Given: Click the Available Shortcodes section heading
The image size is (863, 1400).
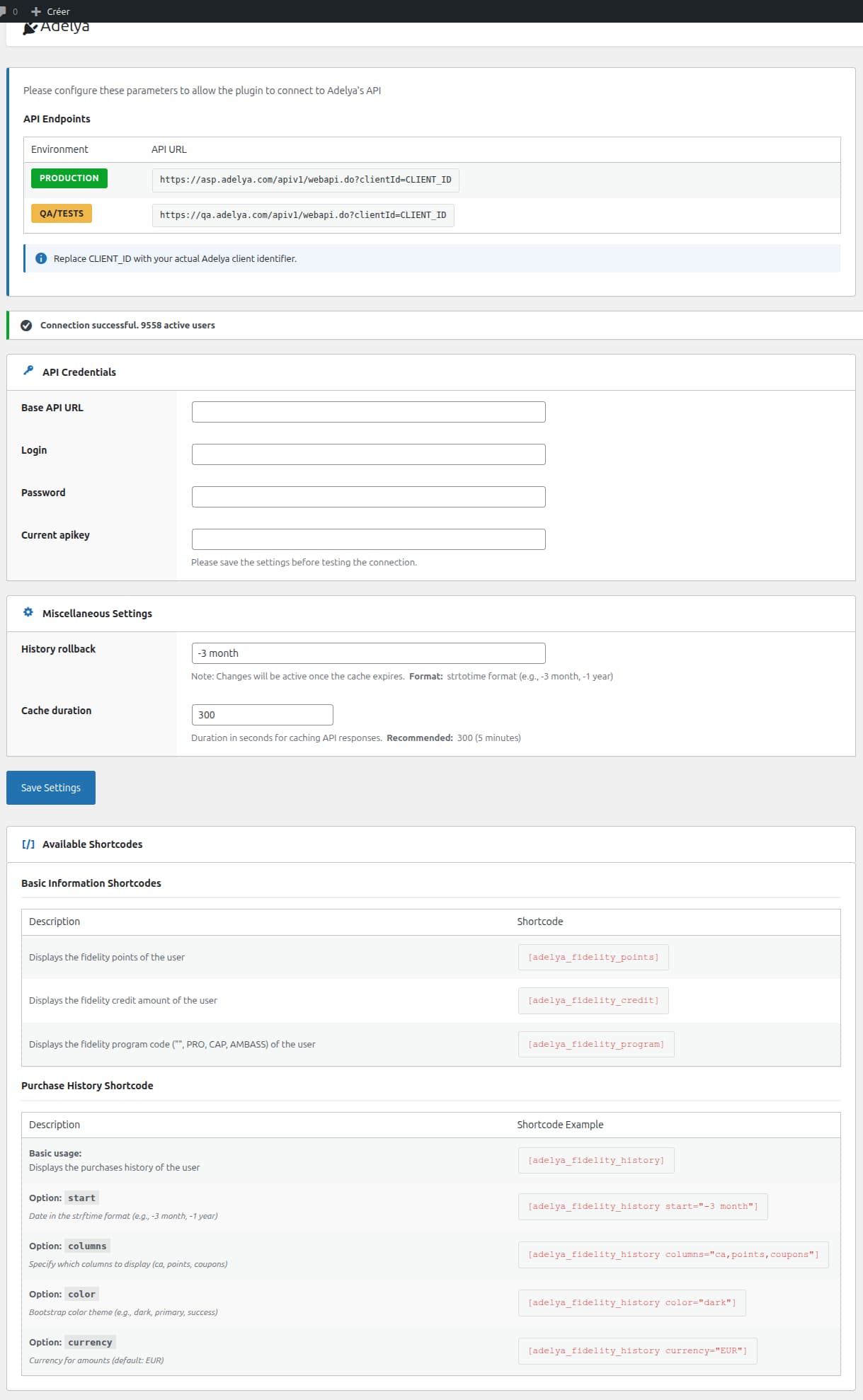Looking at the screenshot, I should (x=92, y=844).
